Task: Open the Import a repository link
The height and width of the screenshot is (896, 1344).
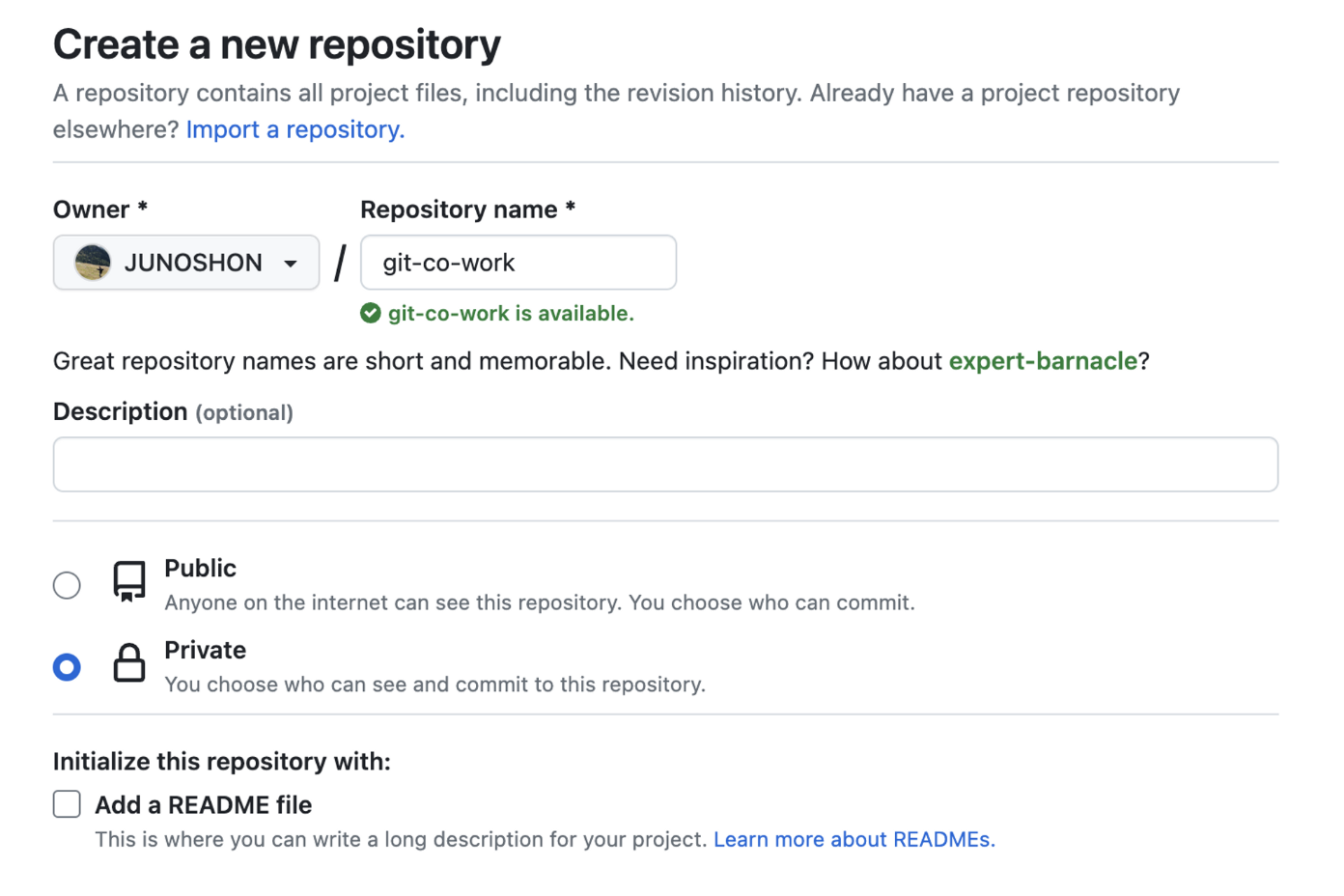Action: pyautogui.click(x=294, y=129)
